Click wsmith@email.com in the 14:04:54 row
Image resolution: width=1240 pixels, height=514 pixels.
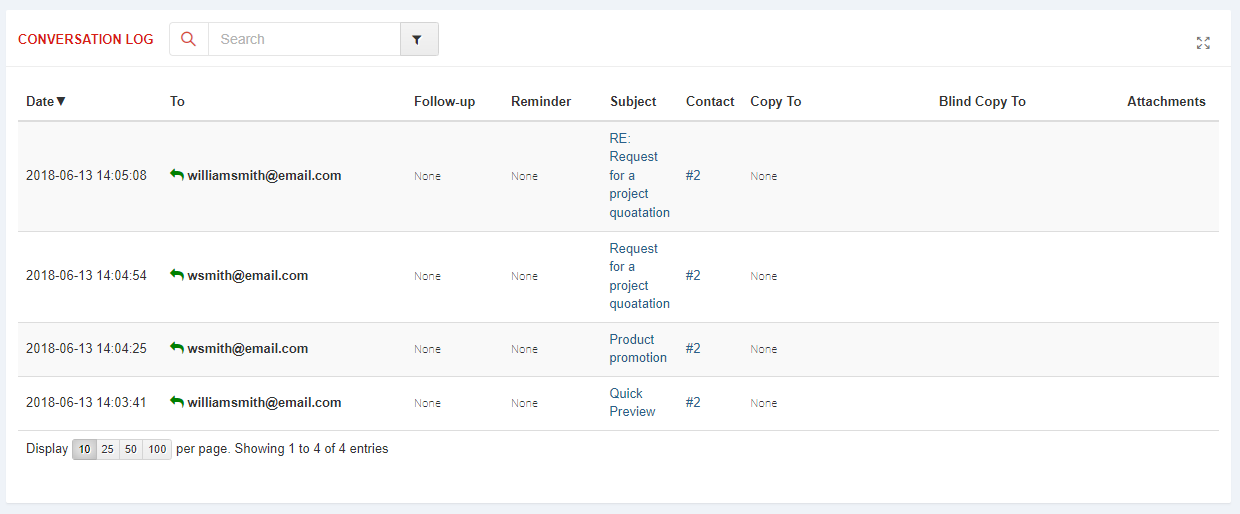pyautogui.click(x=248, y=275)
